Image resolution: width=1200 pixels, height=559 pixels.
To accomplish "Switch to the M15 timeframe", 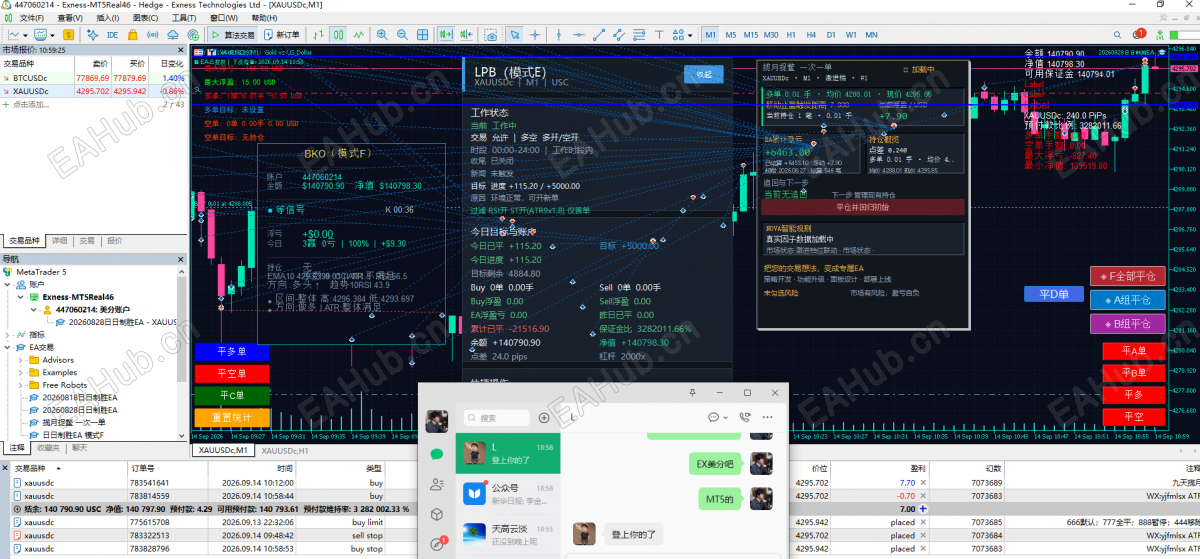I will point(751,35).
